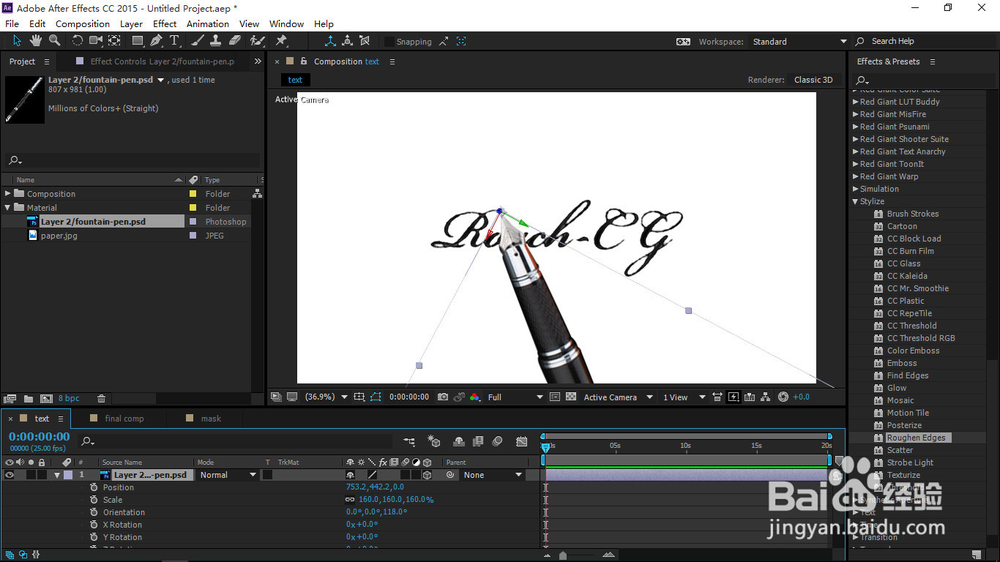The width and height of the screenshot is (1000, 562).
Task: Toggle Scale stopwatch keyframing
Action: [x=94, y=500]
